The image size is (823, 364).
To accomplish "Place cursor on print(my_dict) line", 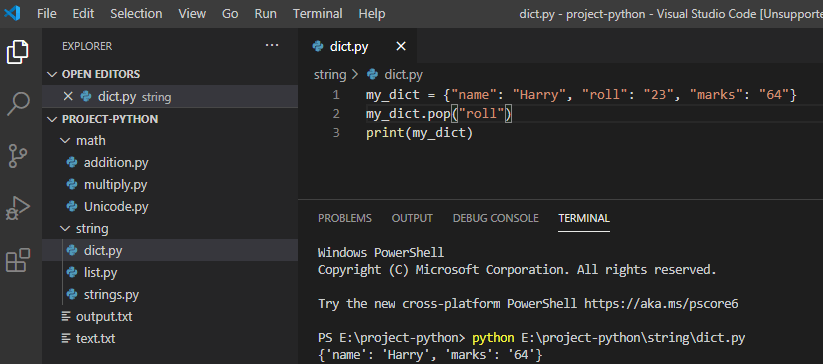I will pos(420,133).
